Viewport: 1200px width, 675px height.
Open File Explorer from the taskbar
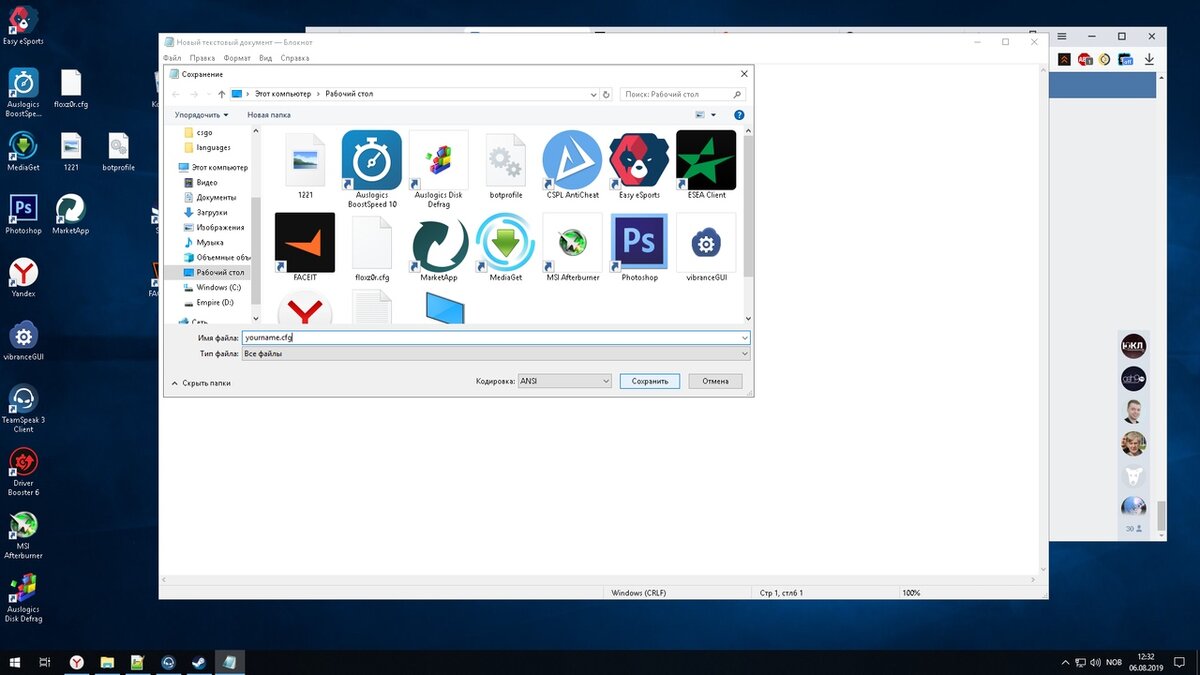[106, 662]
